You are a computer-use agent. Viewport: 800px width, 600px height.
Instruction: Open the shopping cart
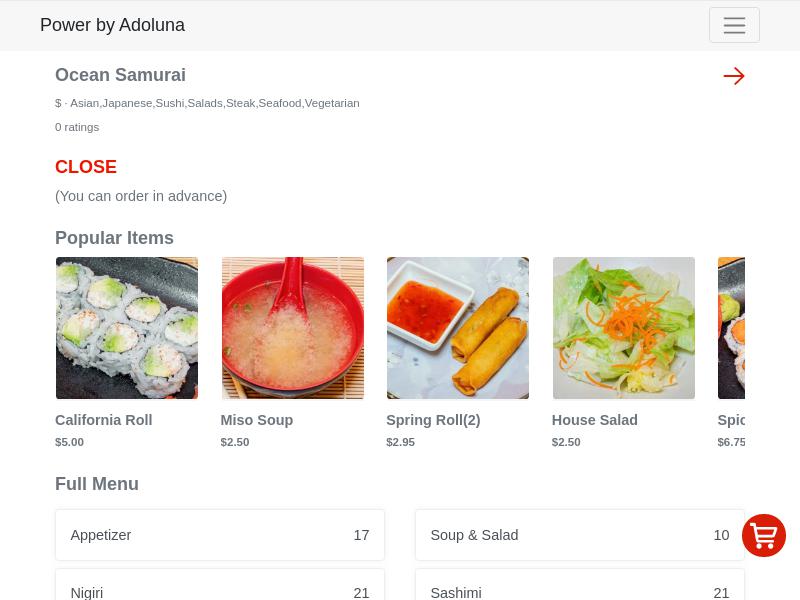(x=764, y=536)
